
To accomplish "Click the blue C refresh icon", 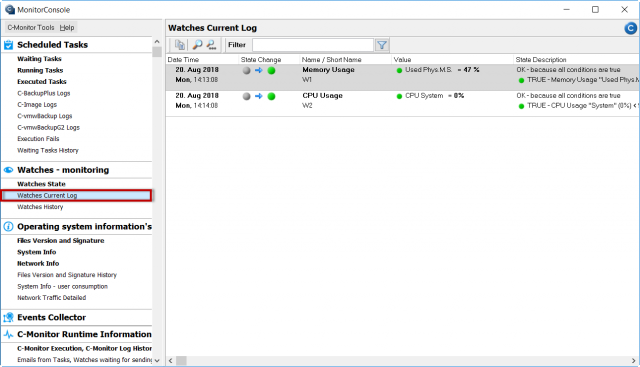I will [x=630, y=28].
